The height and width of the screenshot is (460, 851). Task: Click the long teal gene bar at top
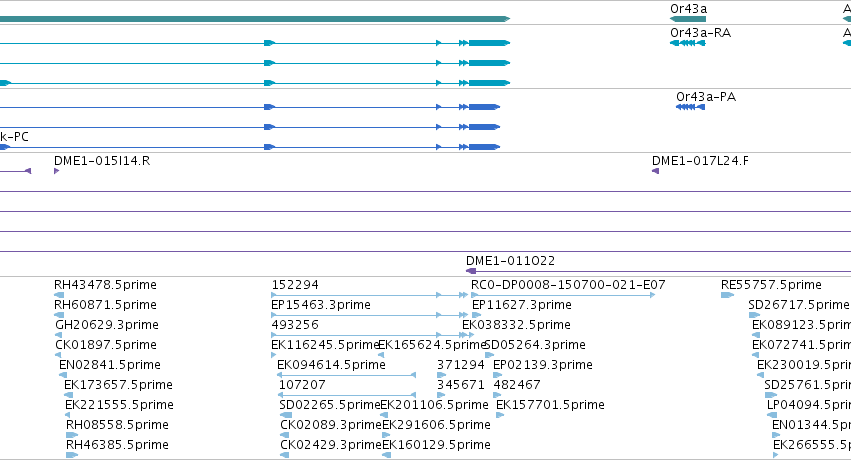[255, 19]
